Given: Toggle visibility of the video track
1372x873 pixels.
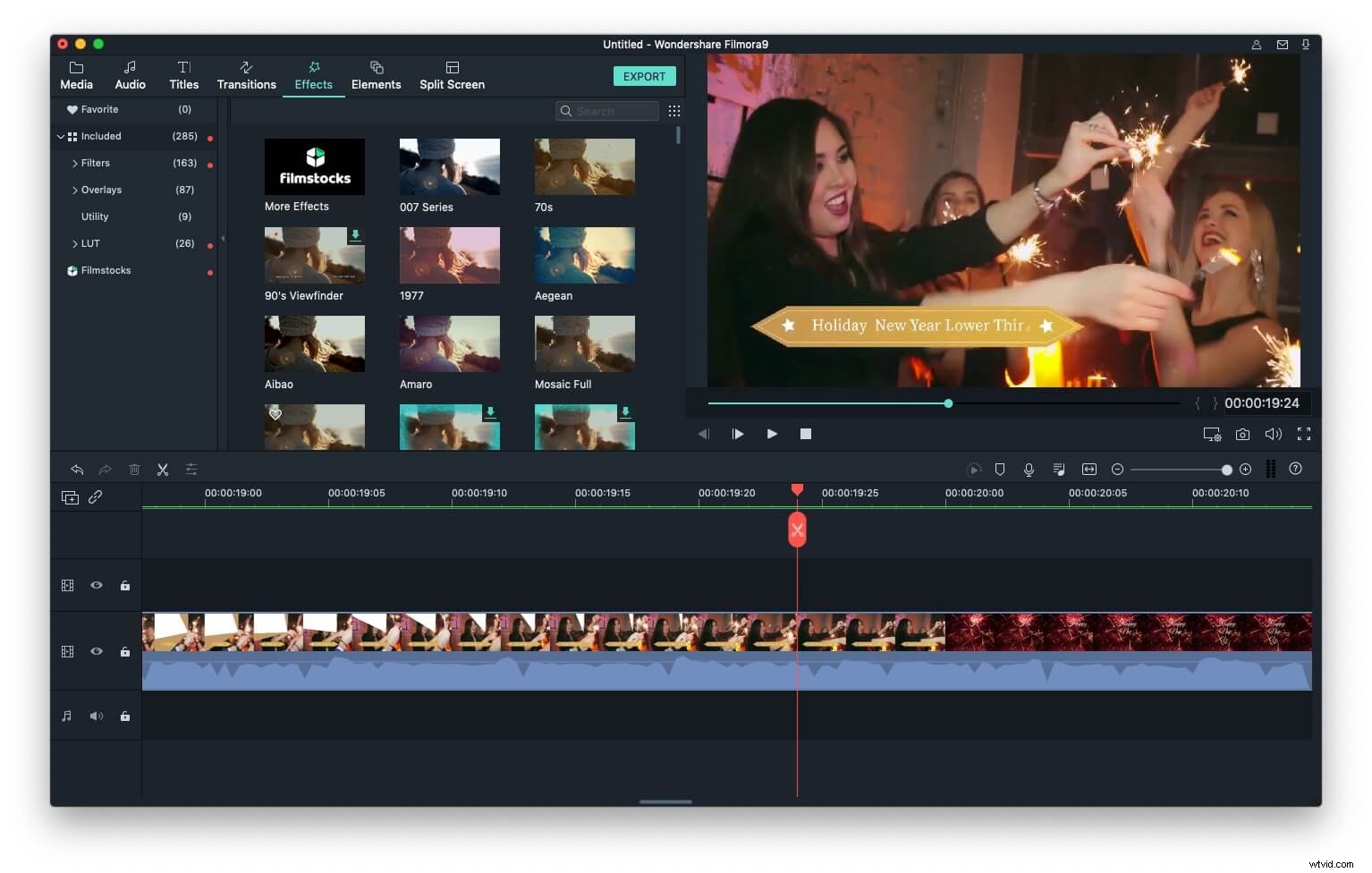Looking at the screenshot, I should (x=97, y=651).
